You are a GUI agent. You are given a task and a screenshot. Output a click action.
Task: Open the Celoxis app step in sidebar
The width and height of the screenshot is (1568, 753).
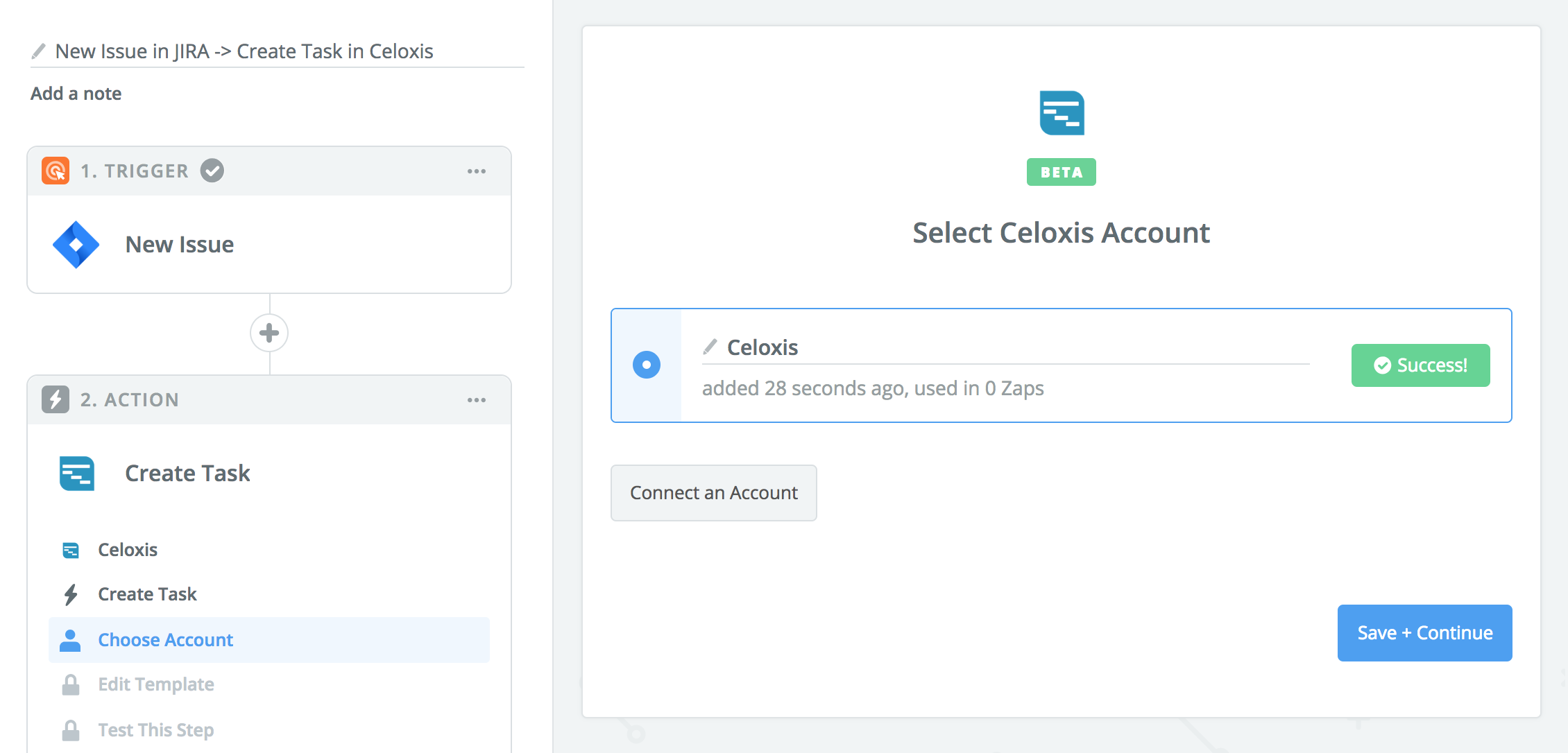tap(128, 550)
